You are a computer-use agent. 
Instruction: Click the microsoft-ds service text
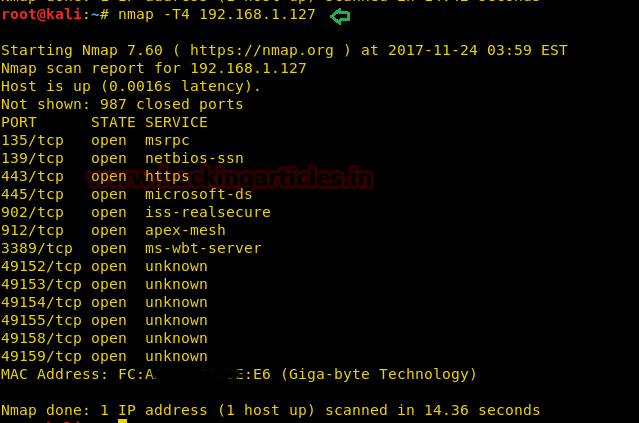click(198, 194)
